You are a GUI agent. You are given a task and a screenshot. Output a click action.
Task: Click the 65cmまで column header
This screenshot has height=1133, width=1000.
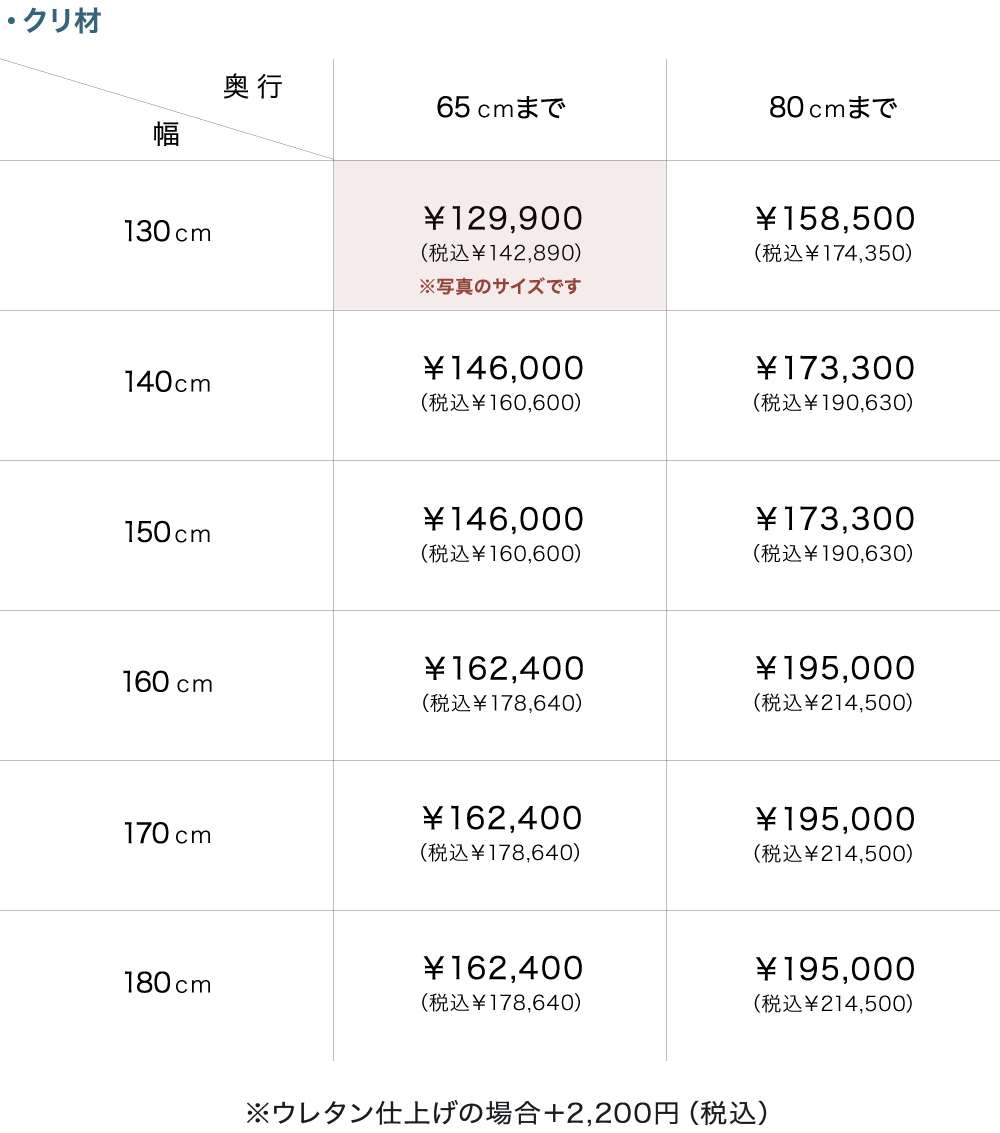500,108
